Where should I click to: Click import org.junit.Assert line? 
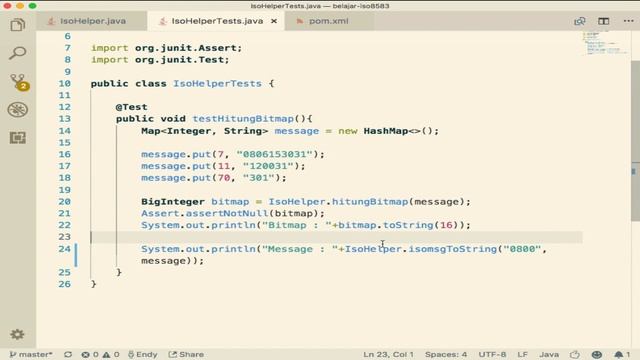[167, 48]
